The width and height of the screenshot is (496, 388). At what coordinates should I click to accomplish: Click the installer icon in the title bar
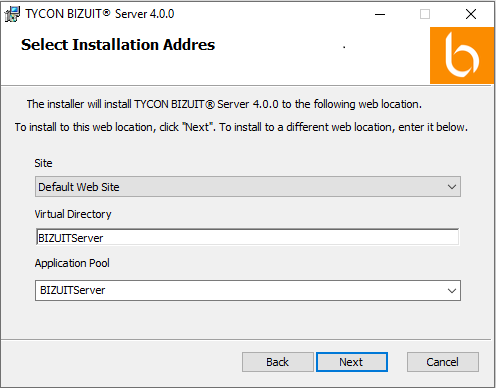click(12, 14)
